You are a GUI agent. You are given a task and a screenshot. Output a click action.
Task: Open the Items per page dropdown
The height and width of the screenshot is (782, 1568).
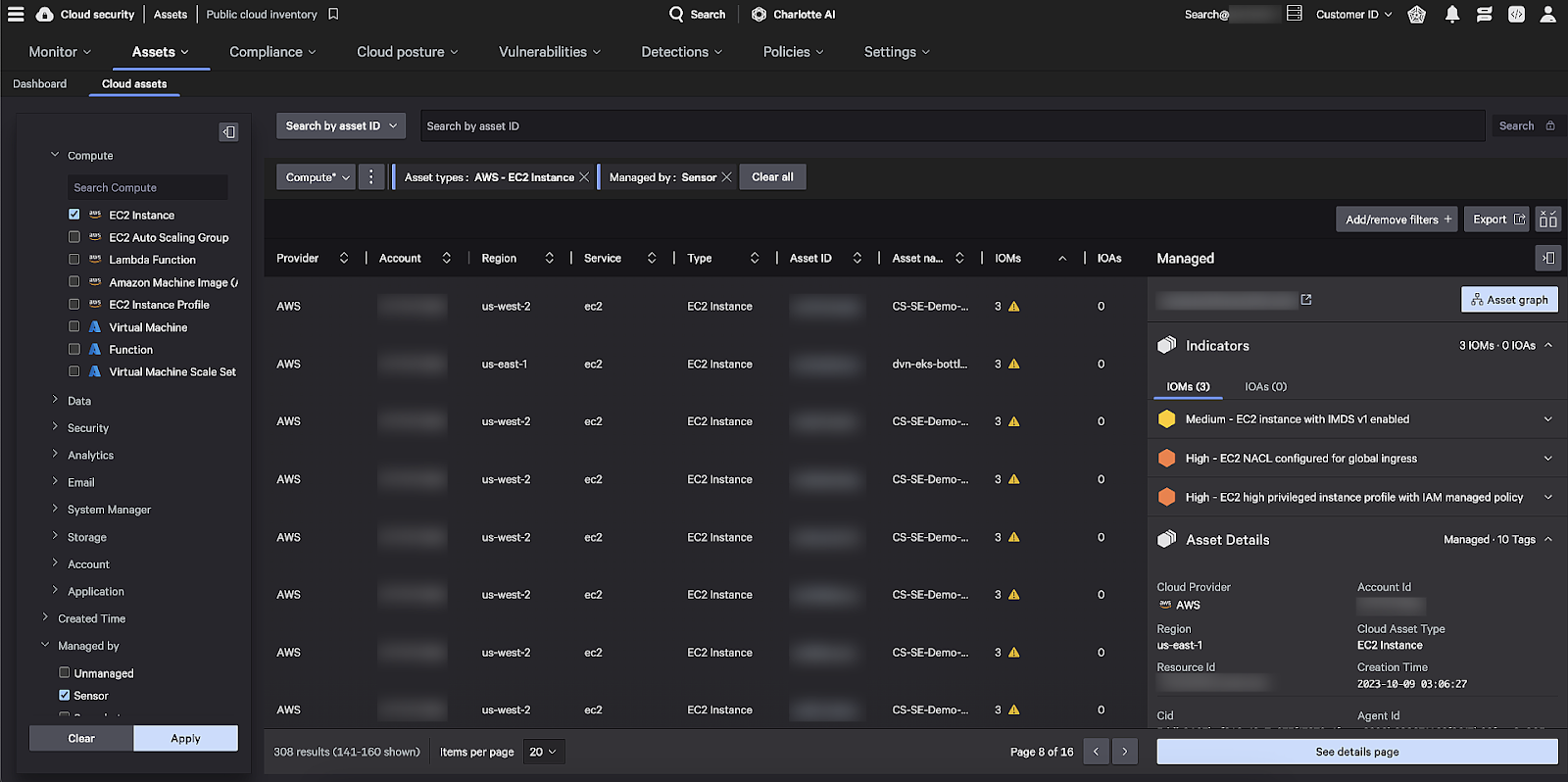click(543, 752)
